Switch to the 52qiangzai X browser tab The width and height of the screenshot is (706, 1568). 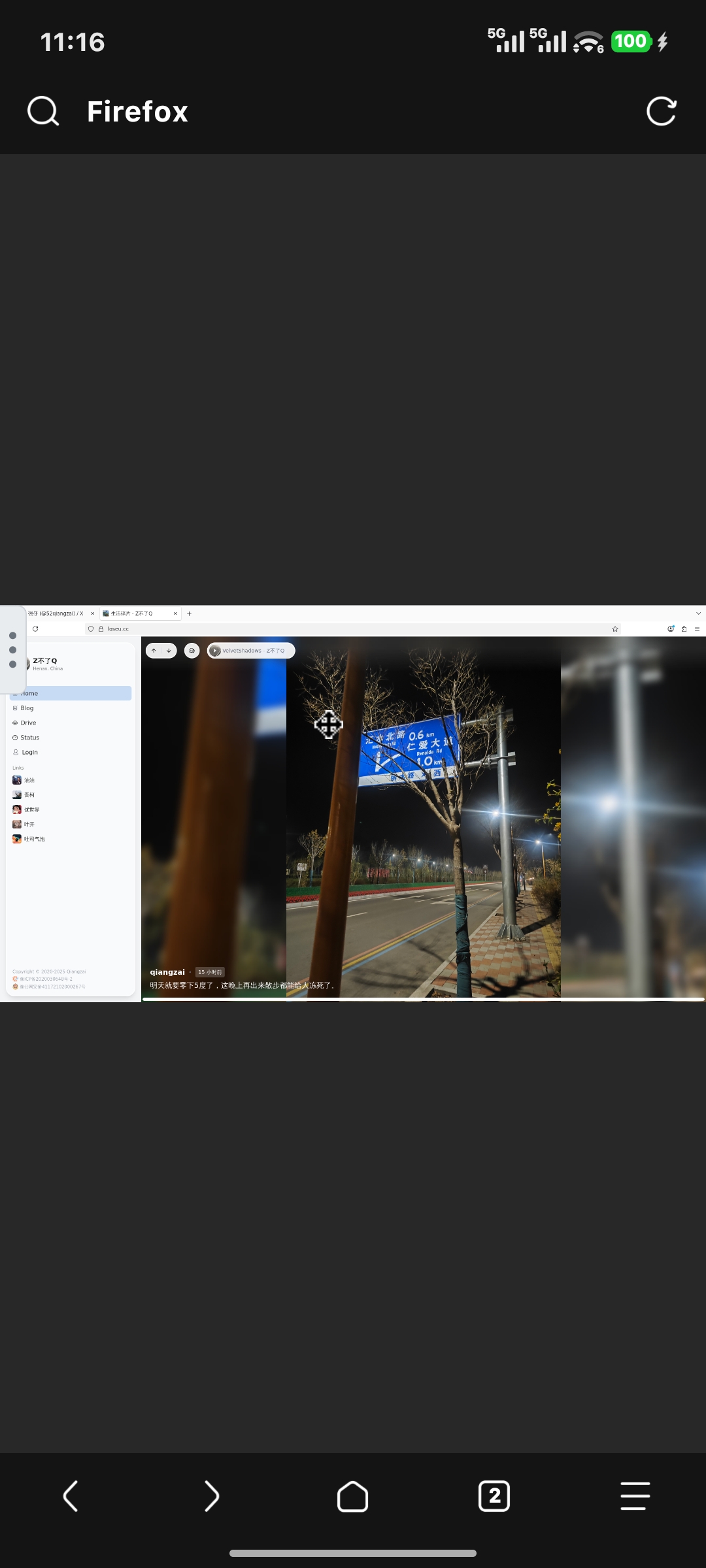coord(56,613)
